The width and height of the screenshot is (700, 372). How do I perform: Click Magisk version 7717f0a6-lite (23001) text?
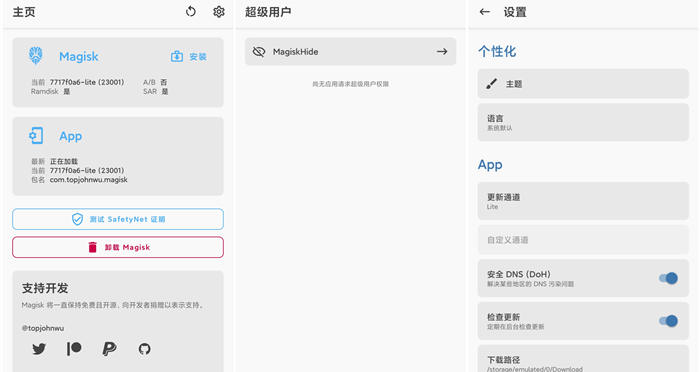click(x=87, y=82)
